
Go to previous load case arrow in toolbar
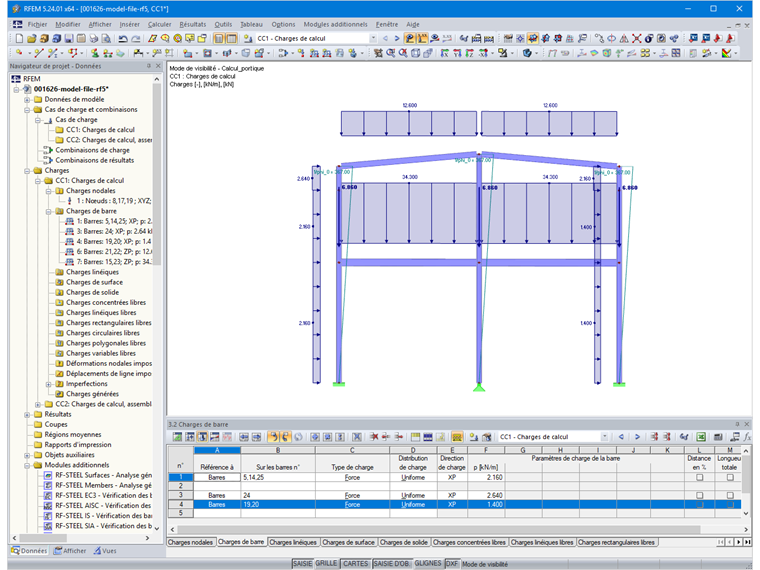coord(385,38)
